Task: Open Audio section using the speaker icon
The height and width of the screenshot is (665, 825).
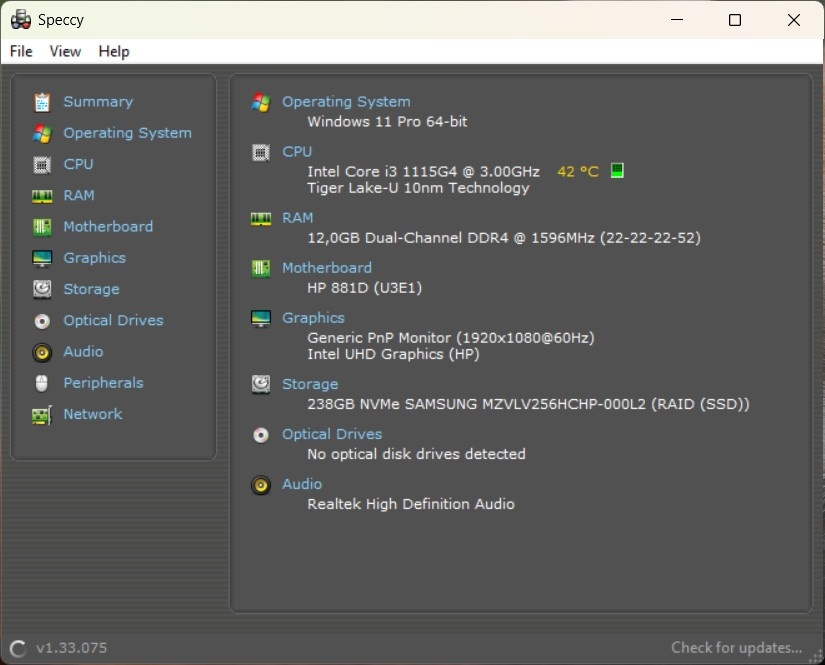Action: (41, 351)
